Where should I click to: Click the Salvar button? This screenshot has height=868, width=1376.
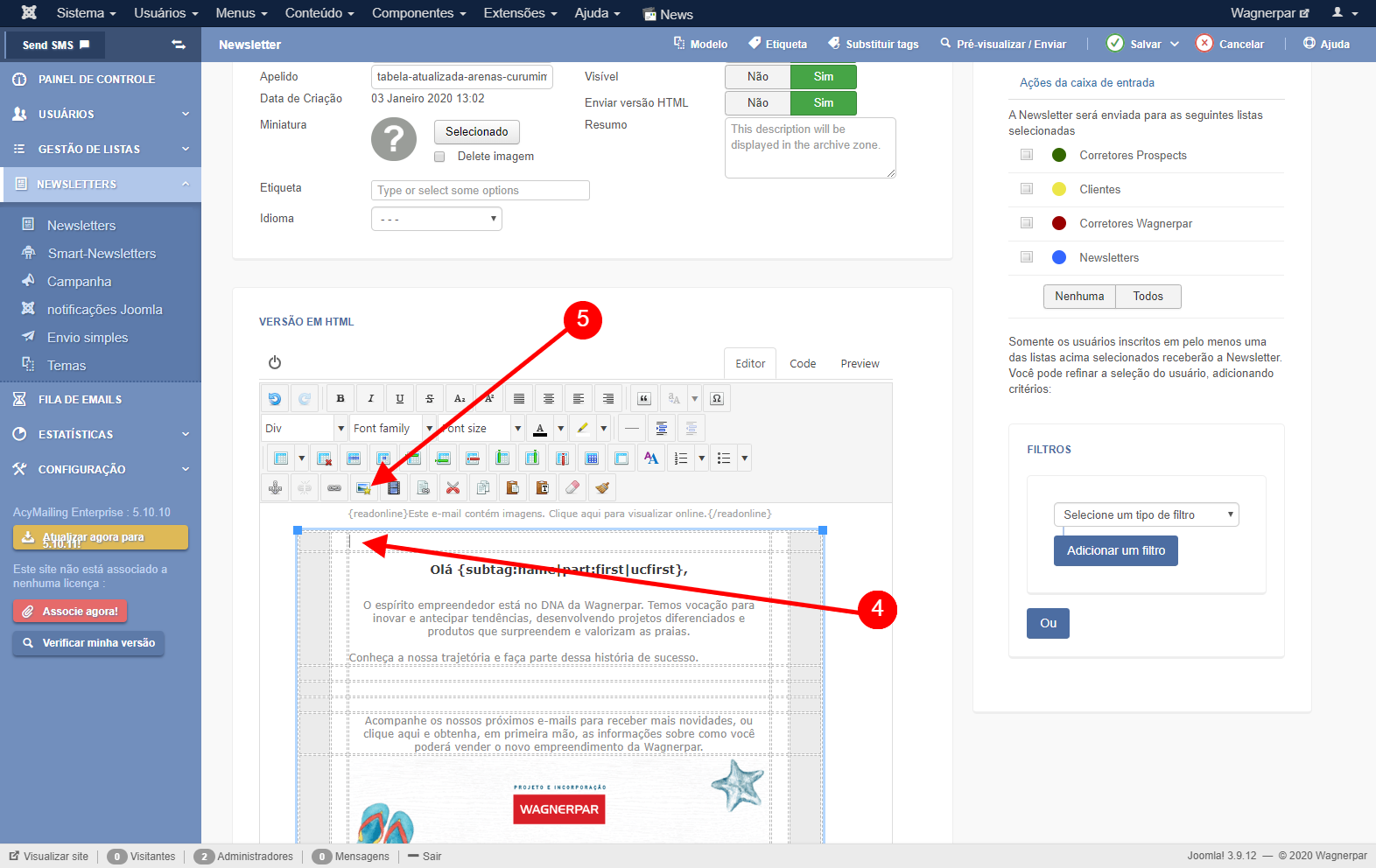point(1135,44)
